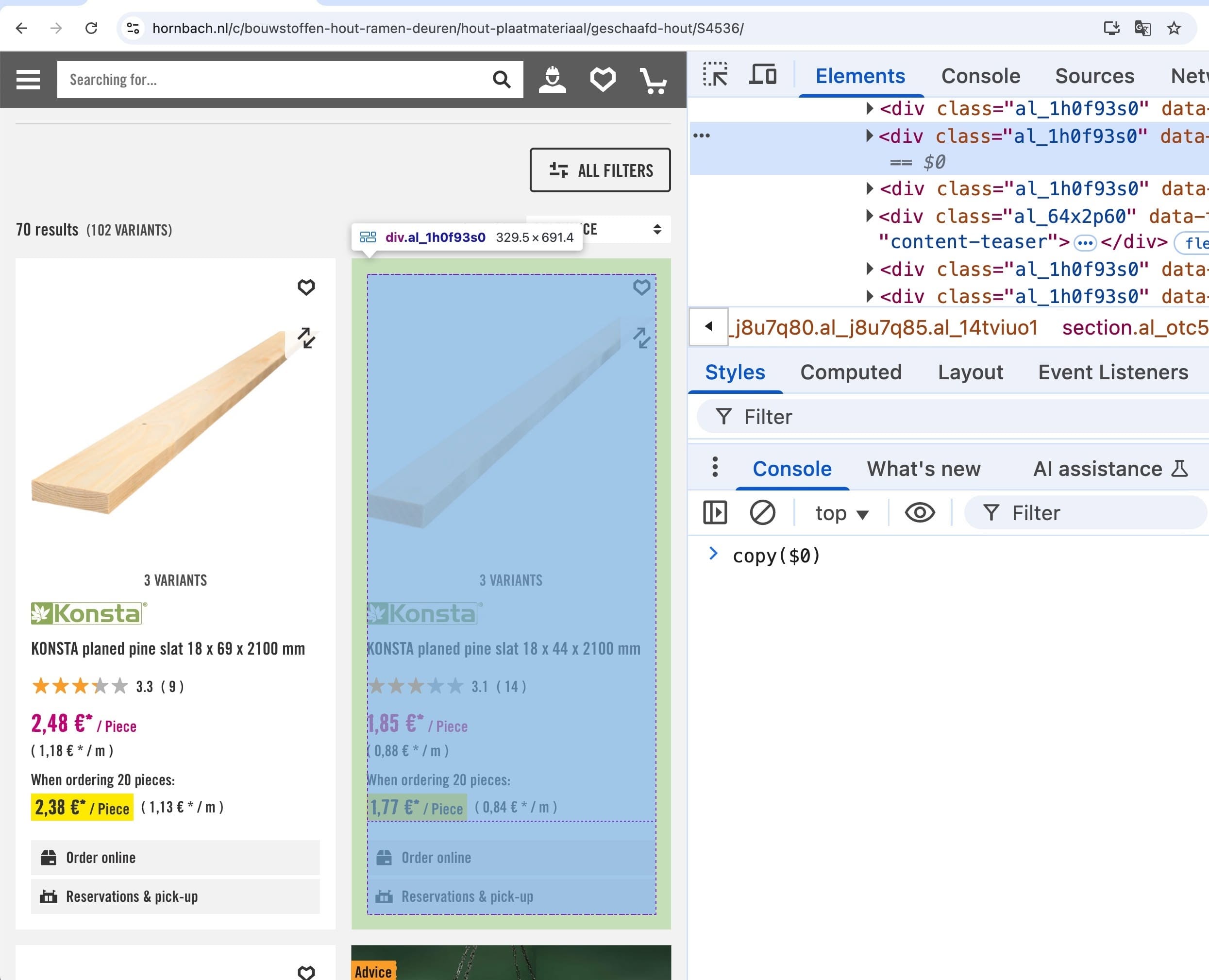Activate the DevTools element inspector tool
This screenshot has width=1209, height=980.
pyautogui.click(x=715, y=74)
